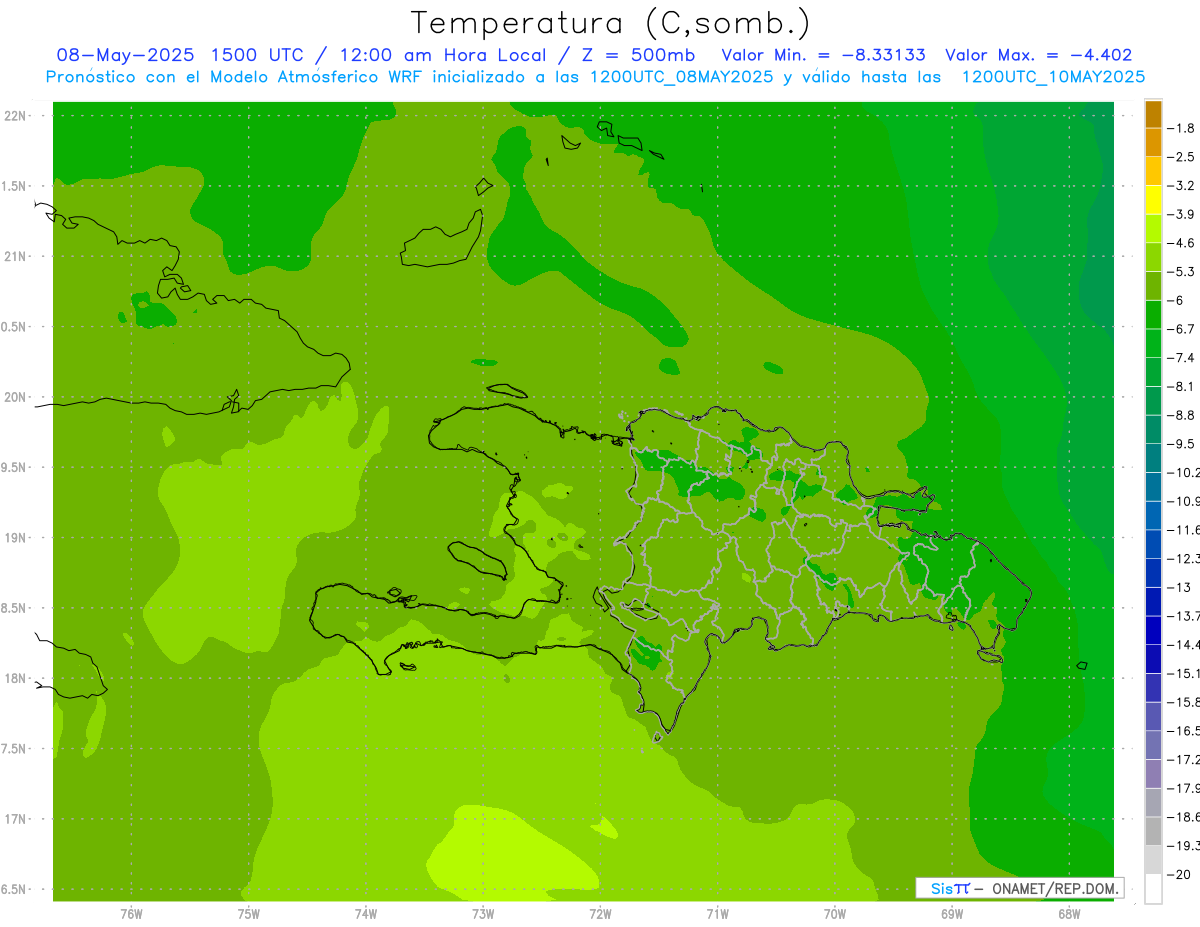Click the '-3.9' colorbar value
This screenshot has height=927, width=1200.
(x=1181, y=214)
